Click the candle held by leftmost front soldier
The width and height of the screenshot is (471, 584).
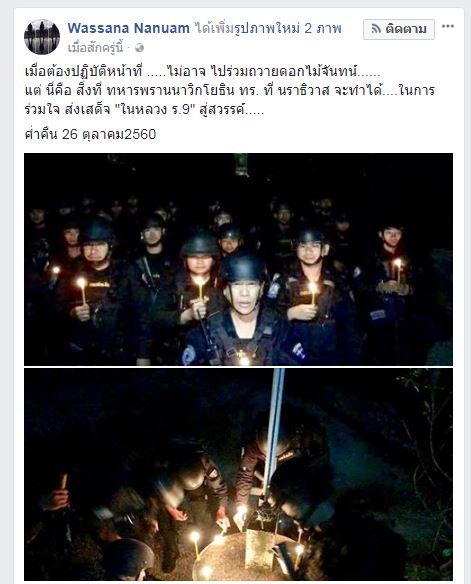point(82,289)
